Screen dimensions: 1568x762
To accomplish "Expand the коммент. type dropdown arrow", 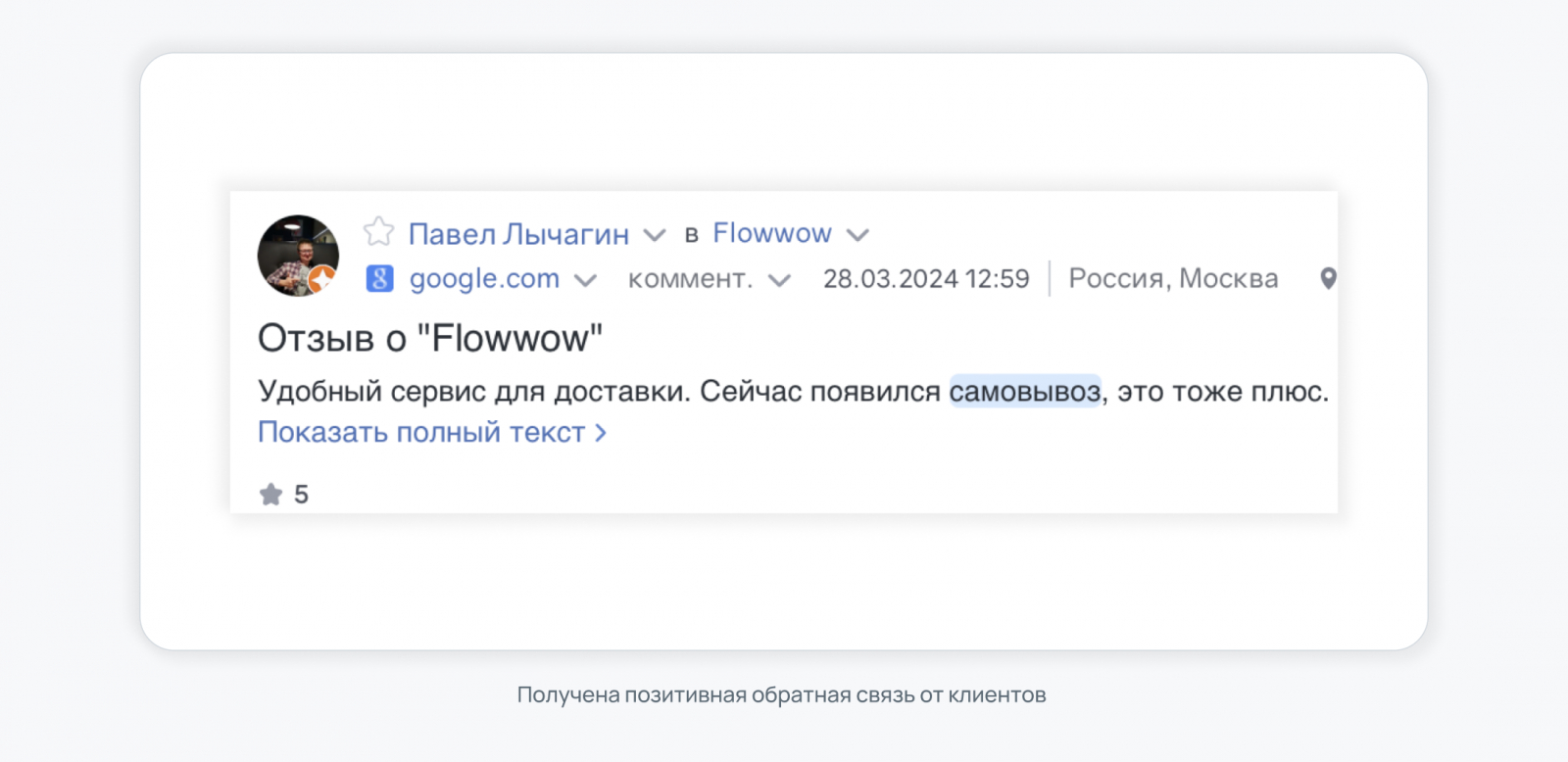I will (x=779, y=281).
